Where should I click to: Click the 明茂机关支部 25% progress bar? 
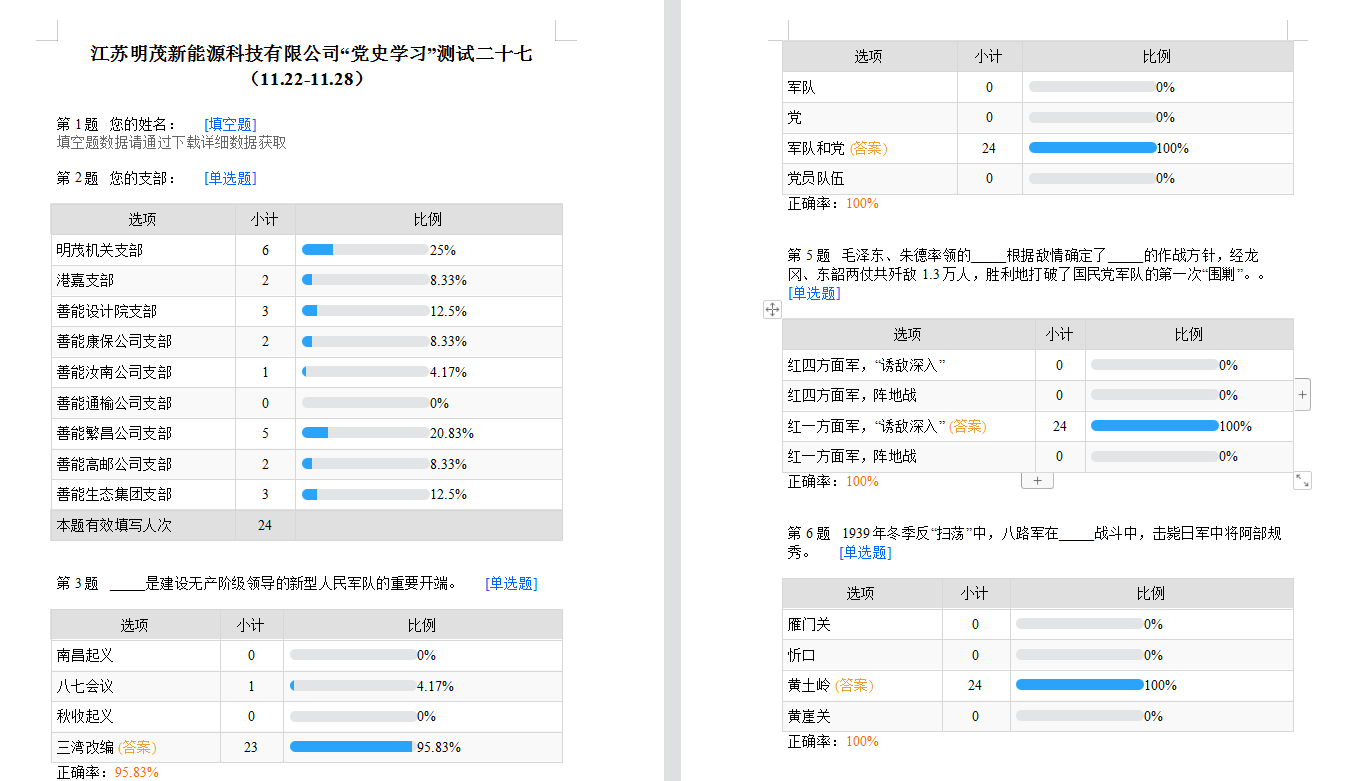[365, 250]
